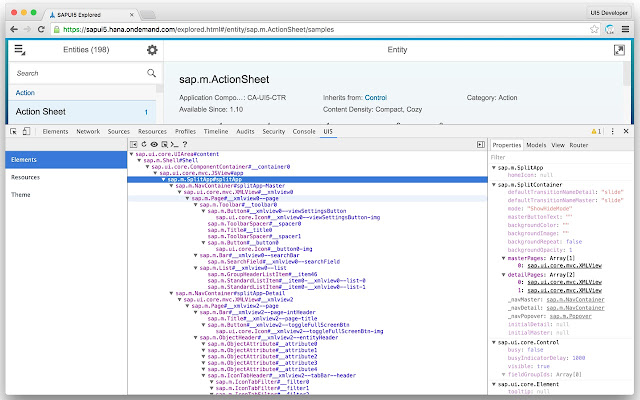Select Resources in the UI5 left sidebar
640x400 pixels.
click(x=66, y=177)
